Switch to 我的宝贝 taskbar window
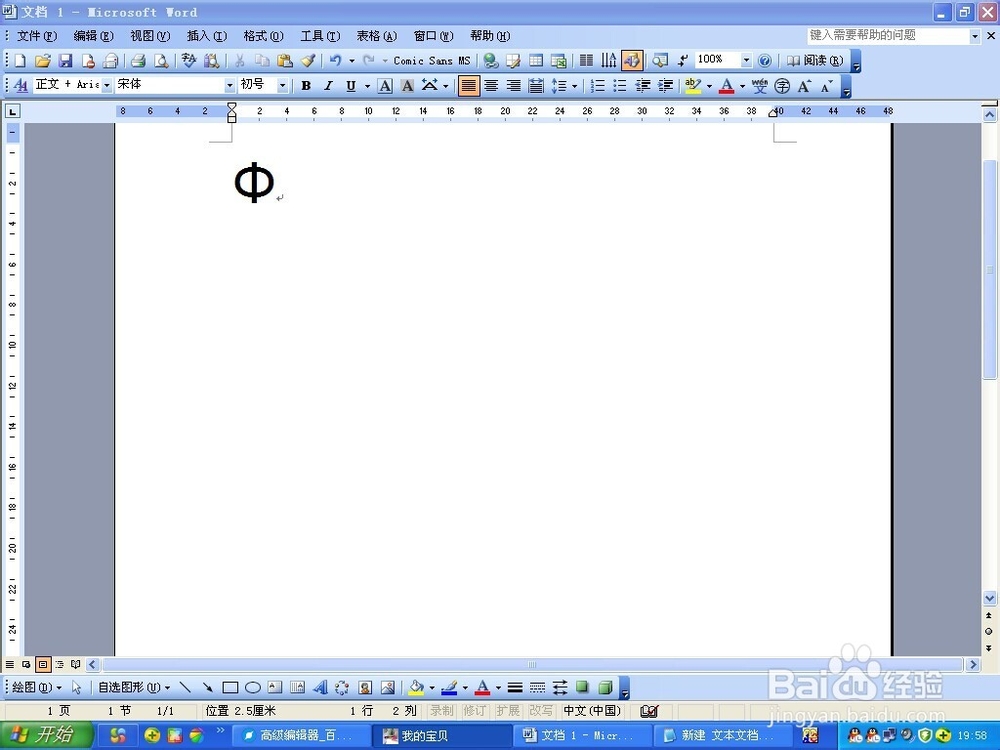 click(441, 735)
